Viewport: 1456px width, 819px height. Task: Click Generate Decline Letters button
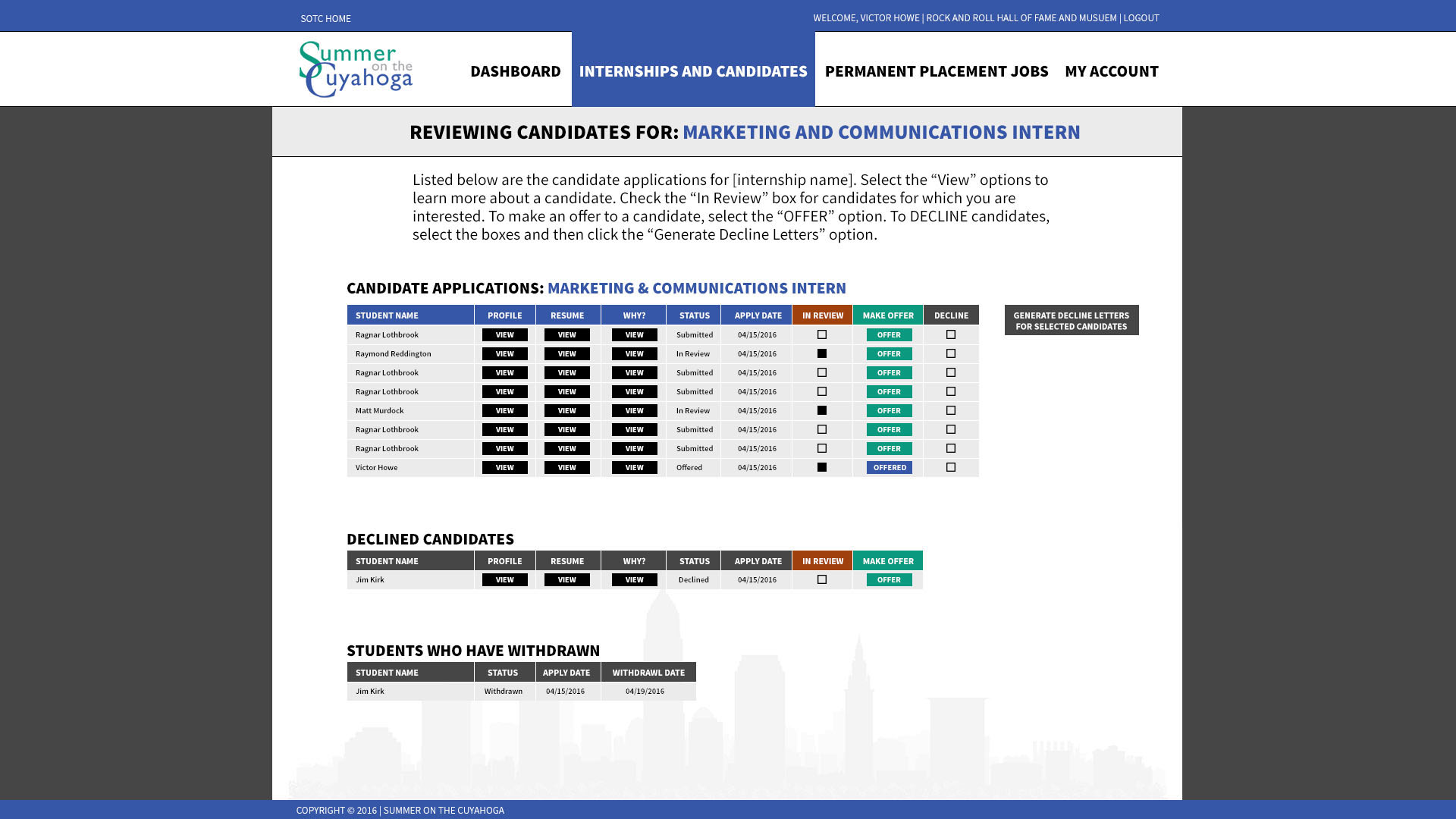[x=1072, y=320]
